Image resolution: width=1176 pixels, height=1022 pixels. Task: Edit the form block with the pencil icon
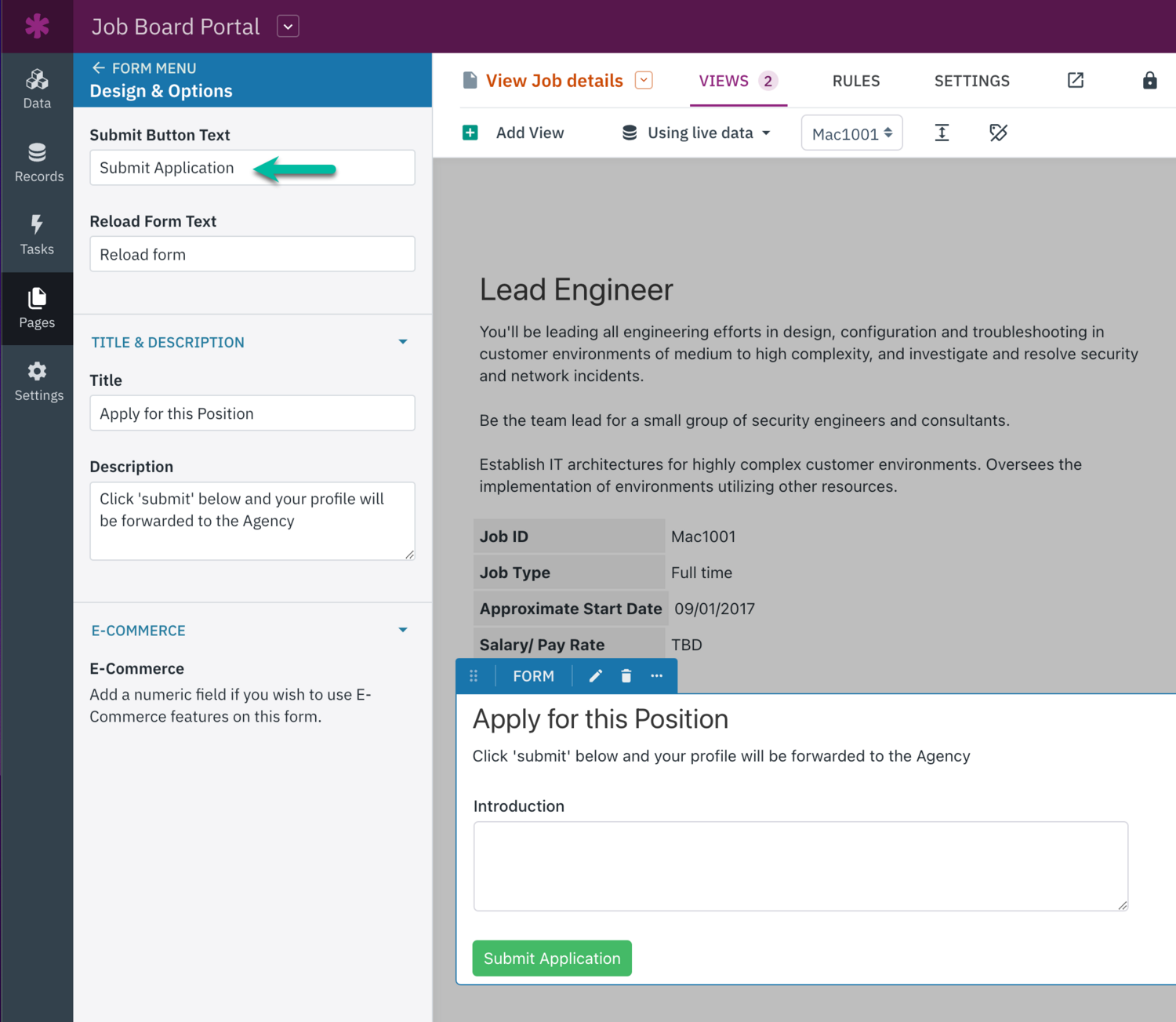[x=595, y=675]
